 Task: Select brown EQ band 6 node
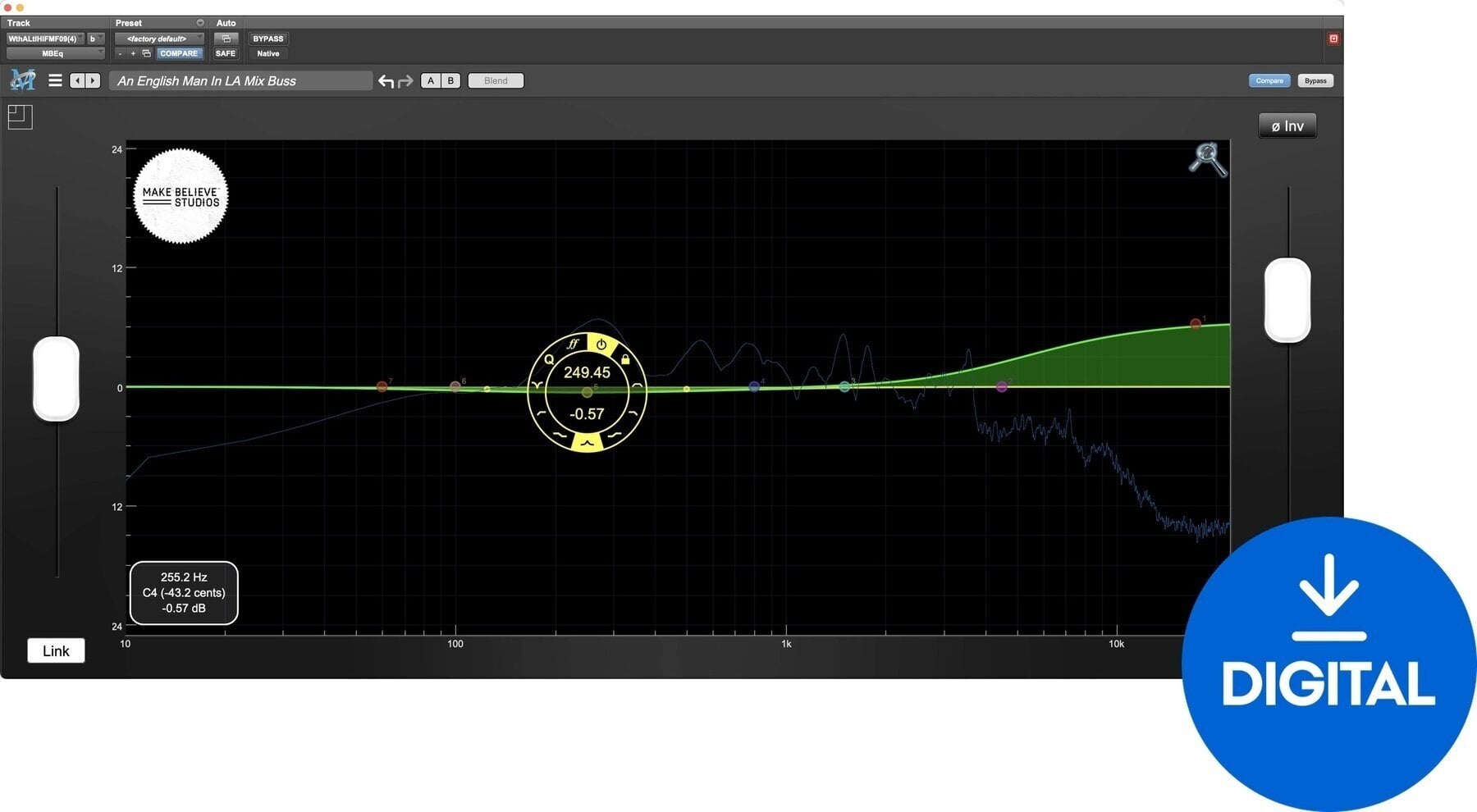[x=455, y=386]
